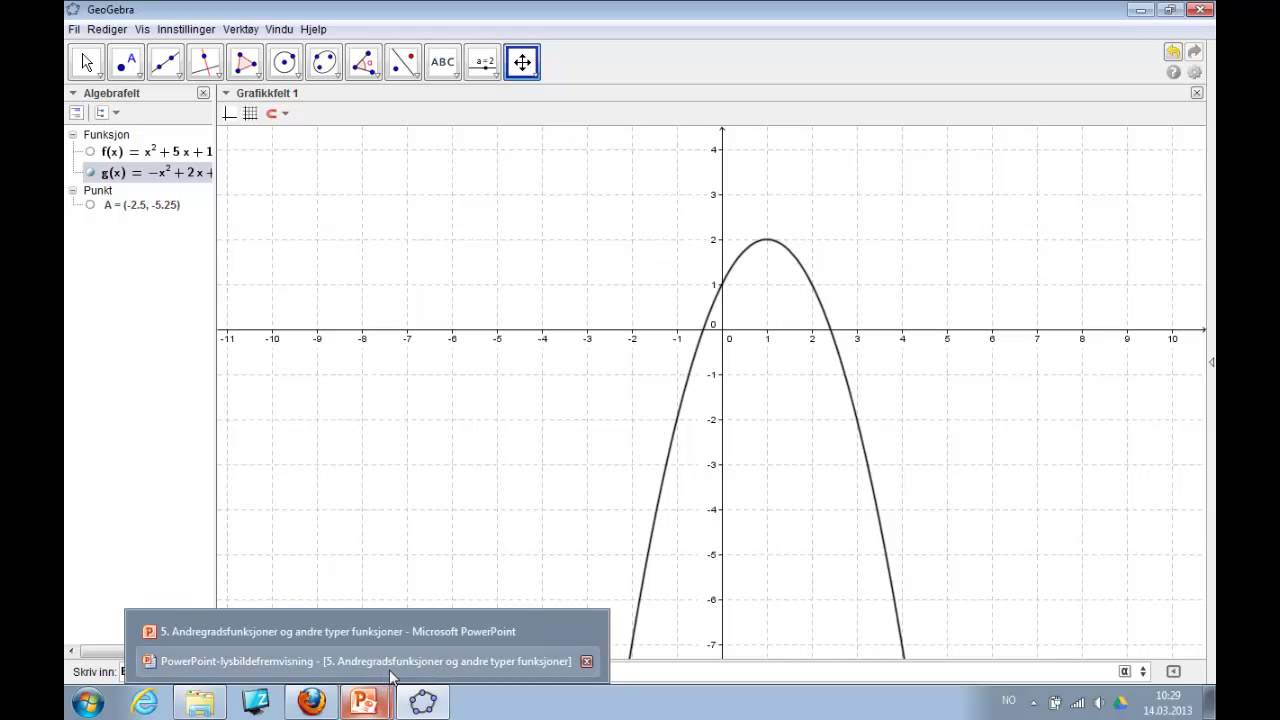The width and height of the screenshot is (1280, 720).
Task: Toggle visibility of point A
Action: click(x=90, y=205)
